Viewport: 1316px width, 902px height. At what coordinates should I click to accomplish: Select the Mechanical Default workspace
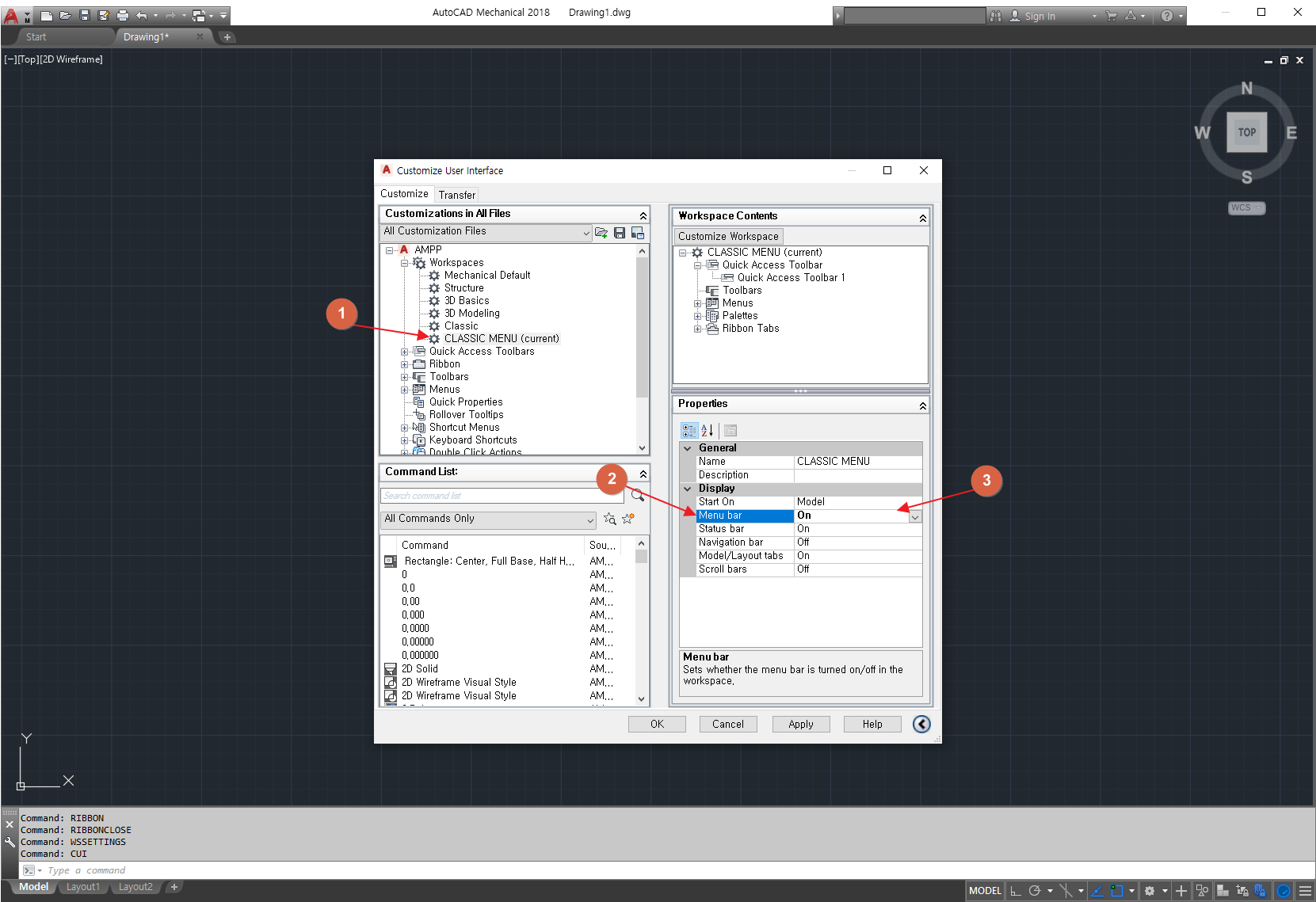(487, 276)
